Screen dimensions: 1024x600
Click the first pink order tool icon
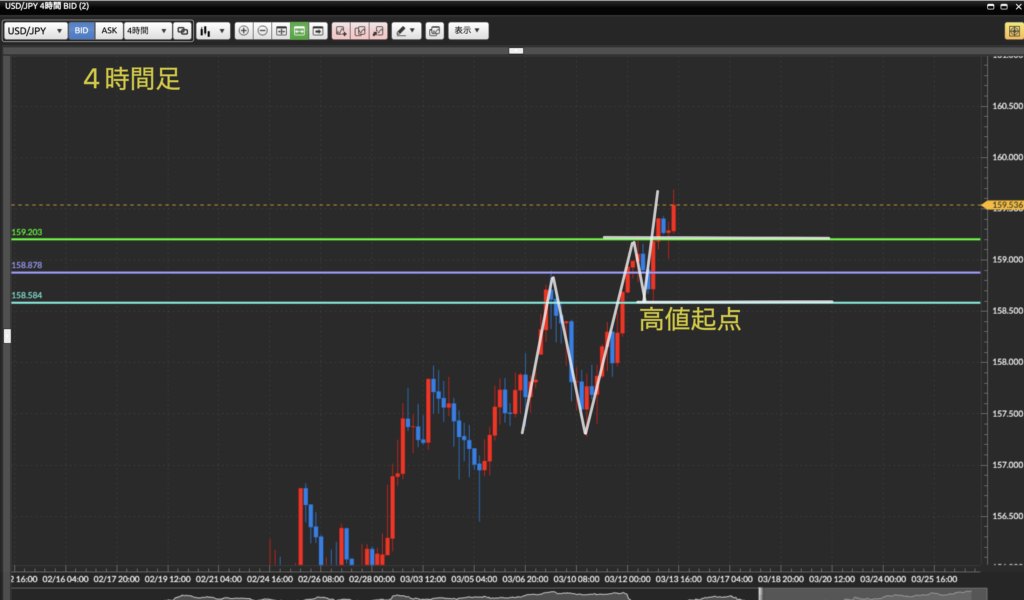(x=342, y=31)
